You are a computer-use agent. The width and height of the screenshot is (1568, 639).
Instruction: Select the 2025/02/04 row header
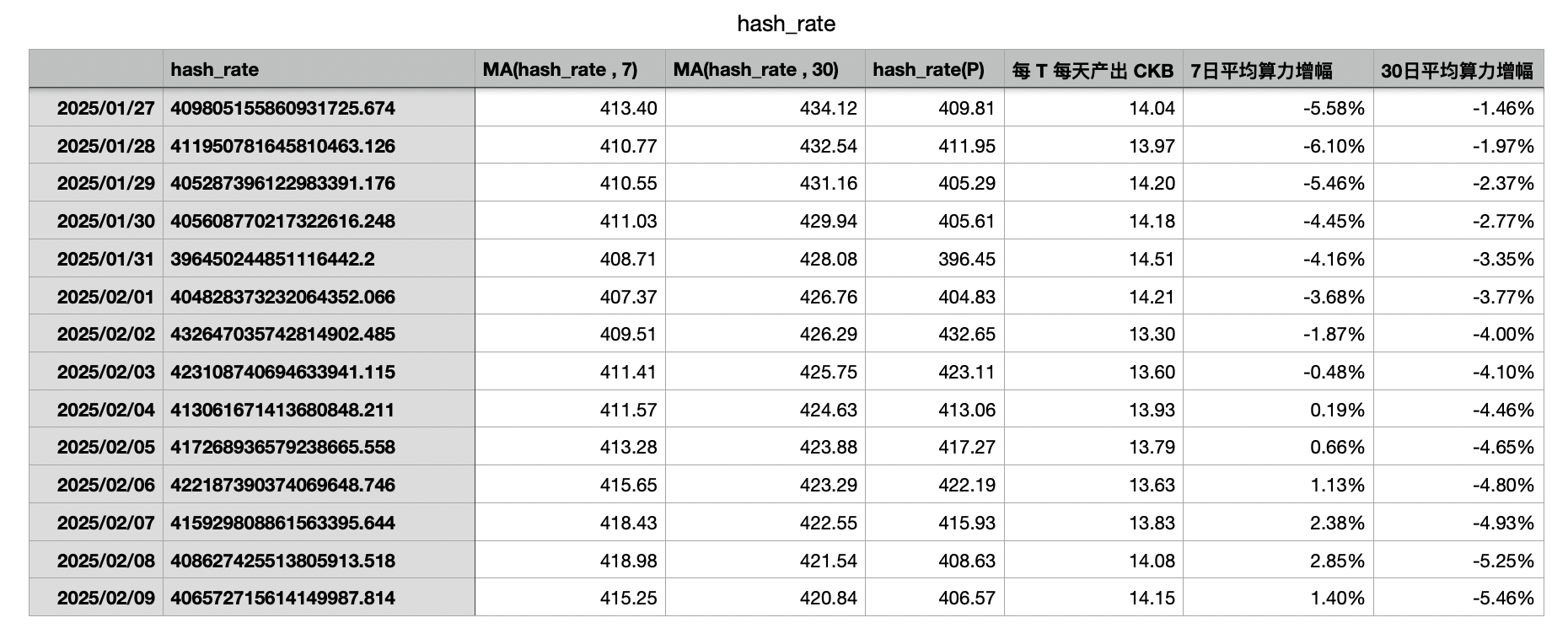pyautogui.click(x=96, y=410)
